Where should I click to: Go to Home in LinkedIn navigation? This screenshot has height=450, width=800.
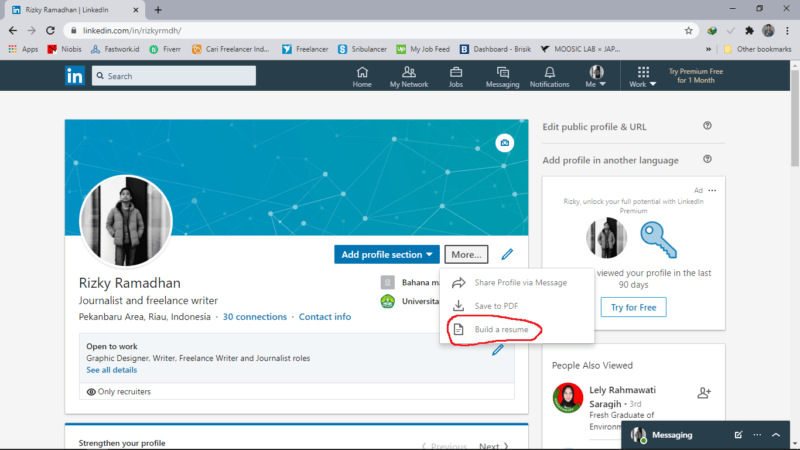click(362, 77)
